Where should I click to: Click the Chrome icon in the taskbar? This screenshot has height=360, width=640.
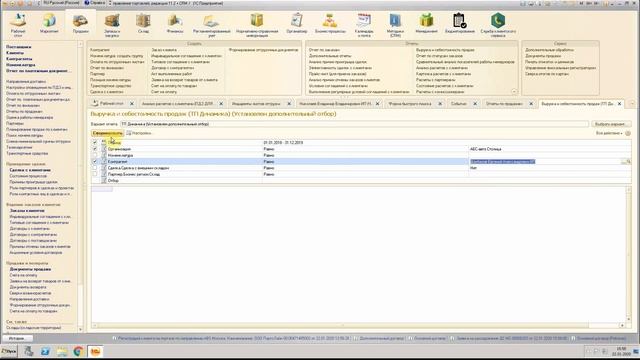[x=78, y=351]
